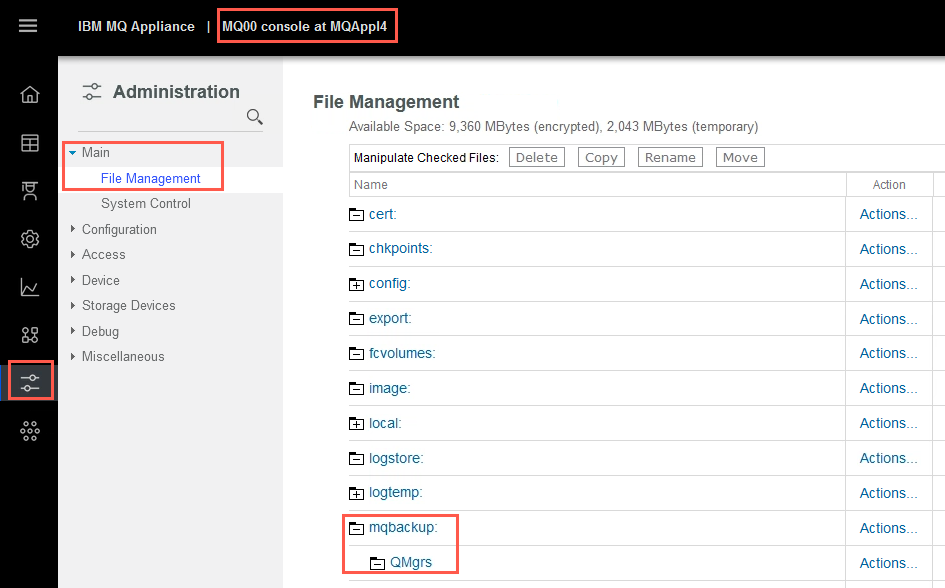Go to the Home icon in sidebar
945x588 pixels.
tap(30, 95)
